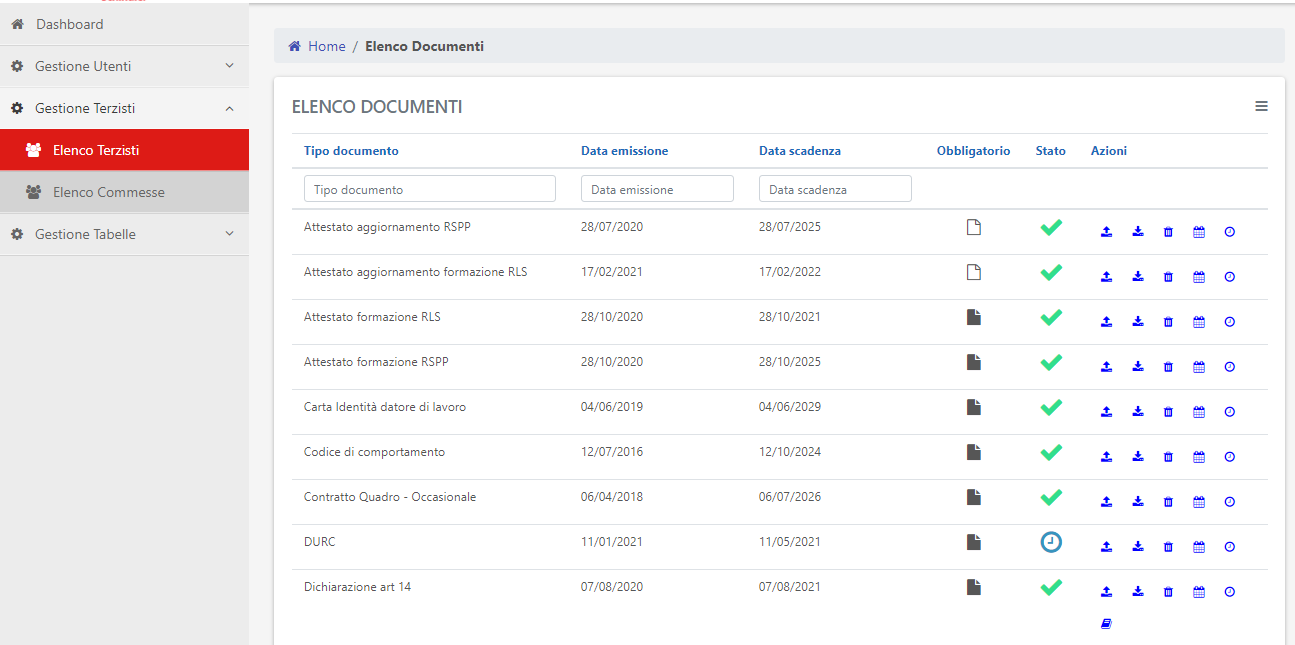This screenshot has width=1295, height=645.
Task: Open calendar for Codice di comportamento
Action: pyautogui.click(x=1199, y=457)
